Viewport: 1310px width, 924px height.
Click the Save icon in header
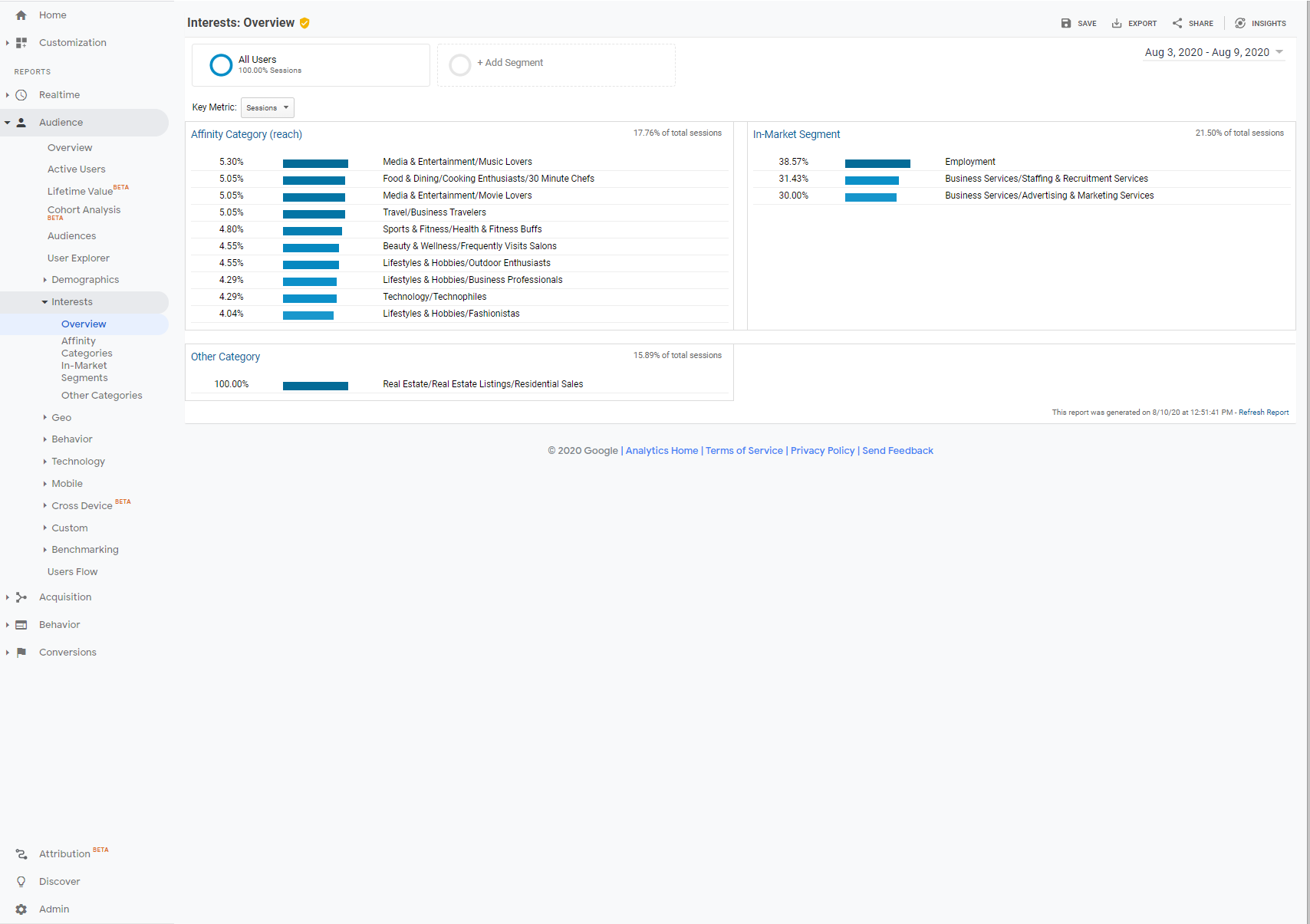(x=1066, y=23)
